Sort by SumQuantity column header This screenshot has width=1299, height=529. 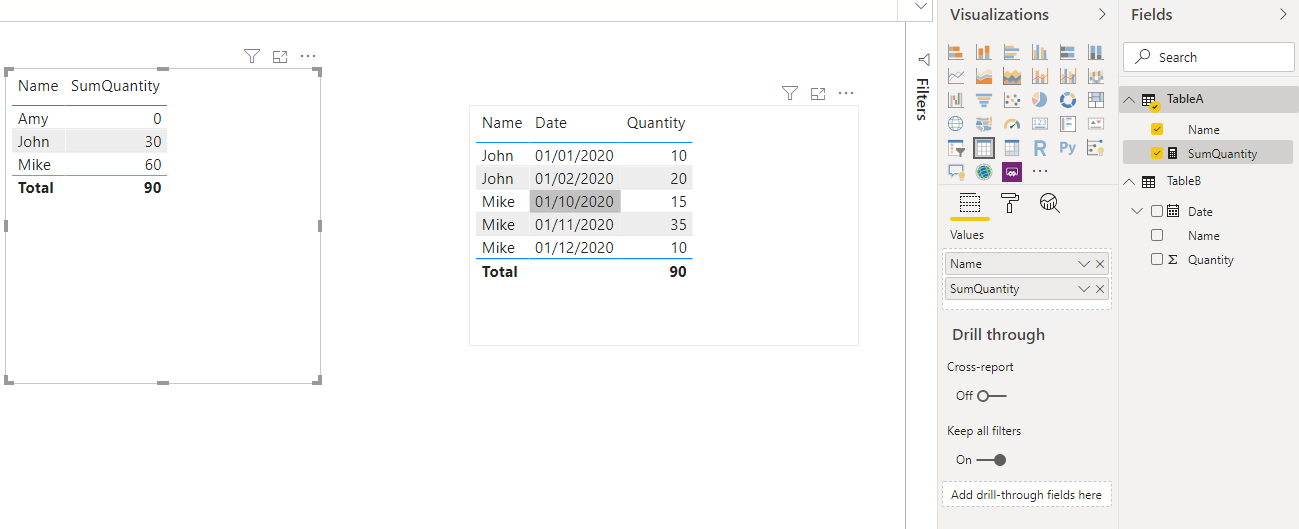point(115,86)
